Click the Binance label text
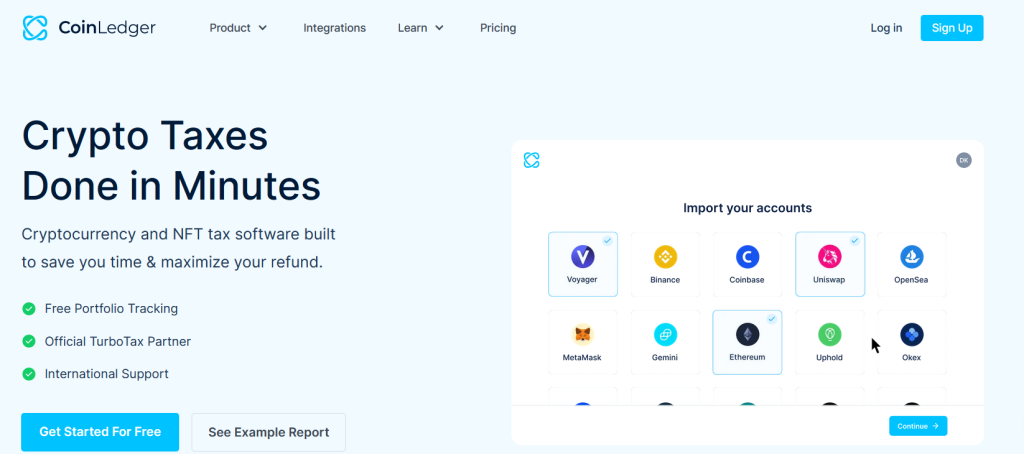 pyautogui.click(x=665, y=280)
